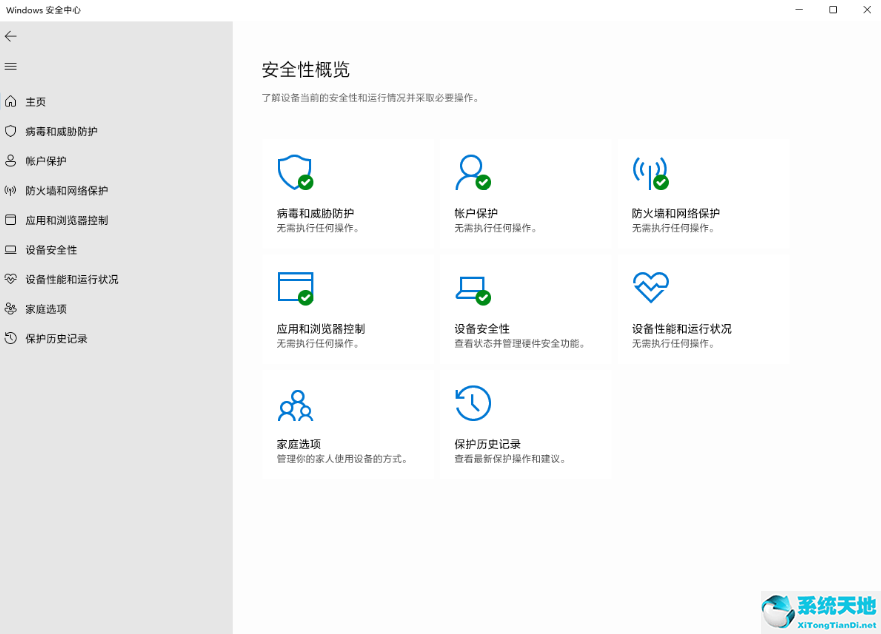The image size is (881, 634).
Task: Select 设备安全性 sidebar item
Action: pyautogui.click(x=49, y=249)
